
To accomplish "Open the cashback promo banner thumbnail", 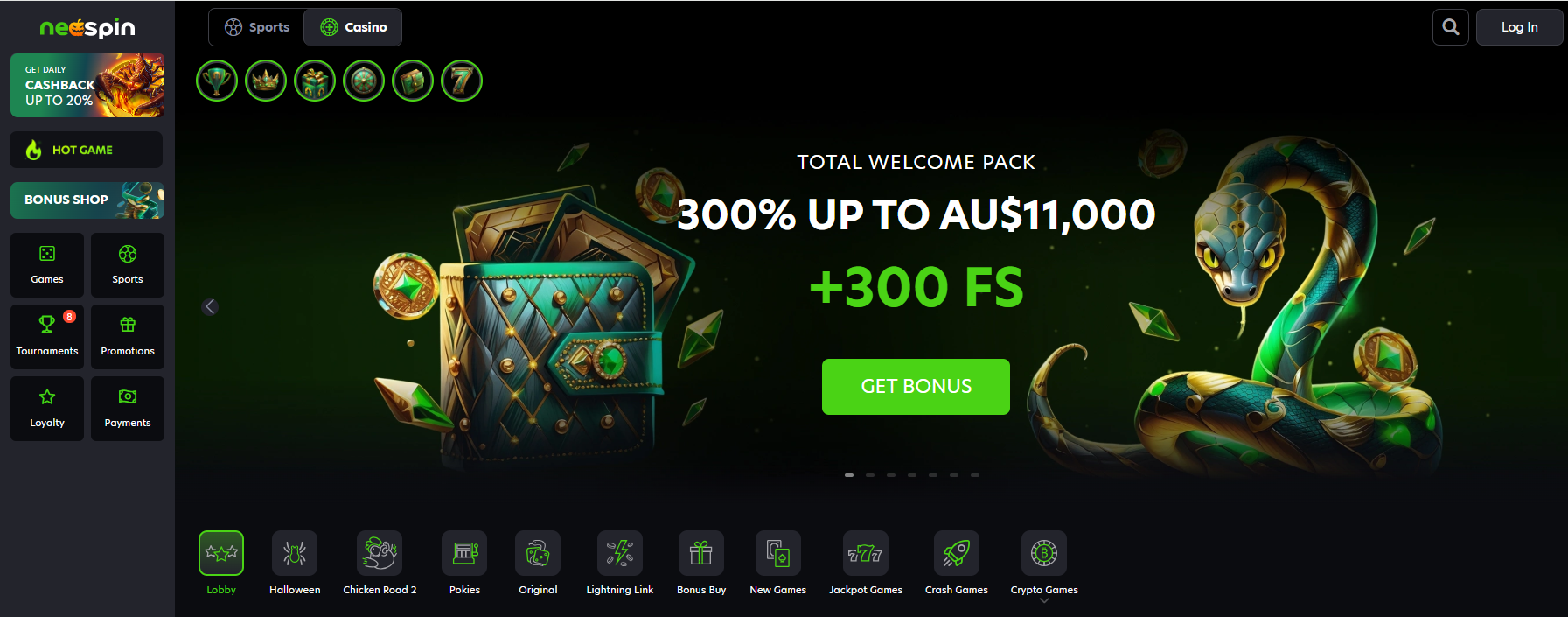I will [87, 85].
